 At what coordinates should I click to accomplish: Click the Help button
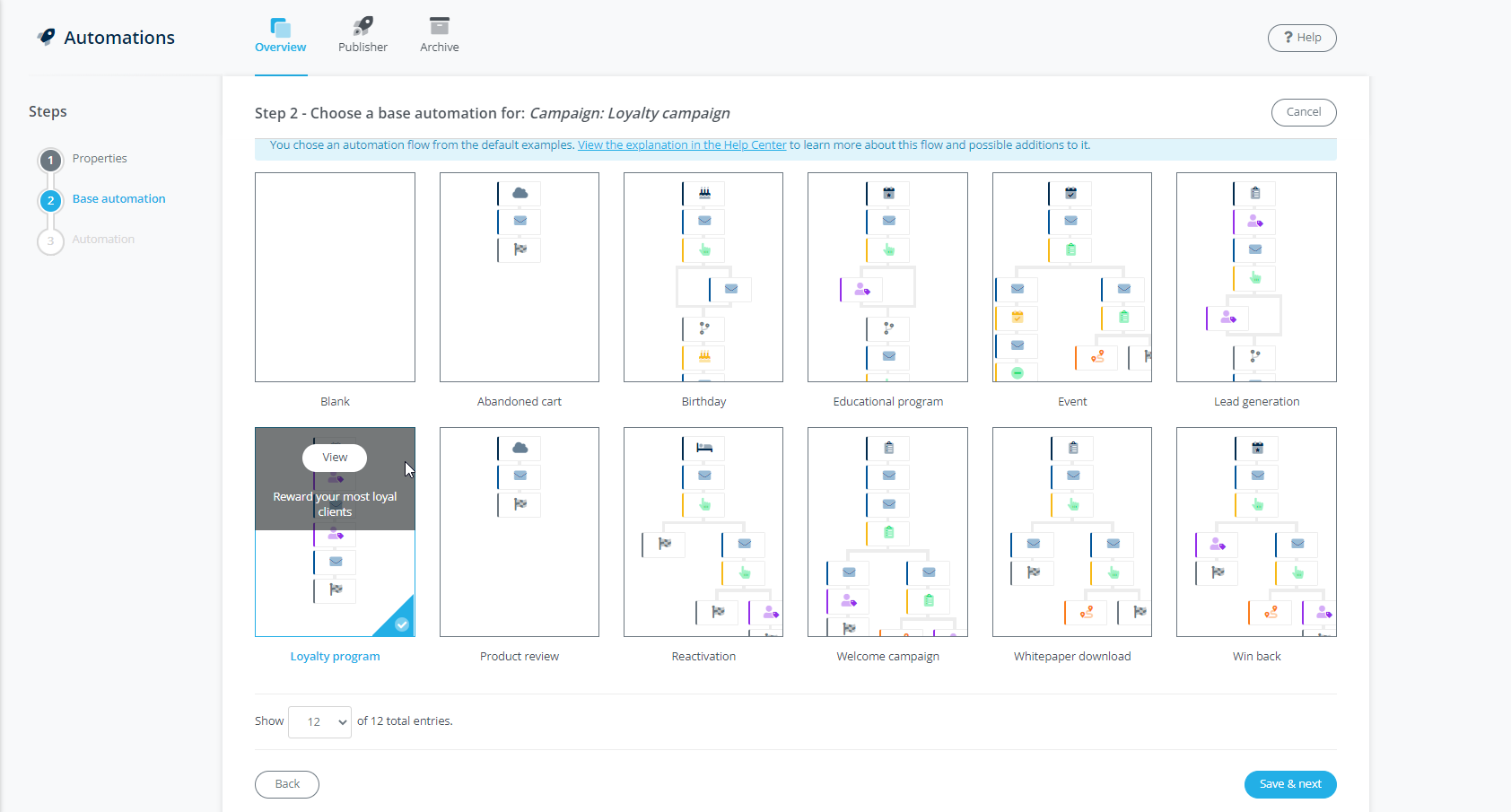pos(1301,38)
